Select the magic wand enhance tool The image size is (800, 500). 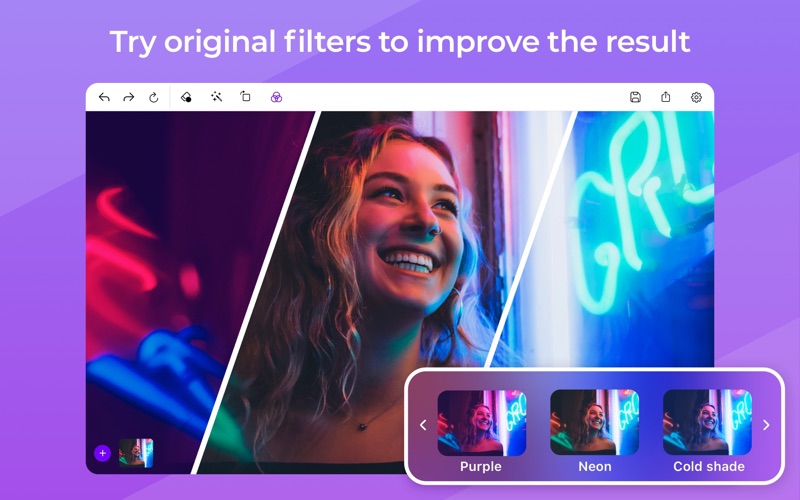point(216,97)
